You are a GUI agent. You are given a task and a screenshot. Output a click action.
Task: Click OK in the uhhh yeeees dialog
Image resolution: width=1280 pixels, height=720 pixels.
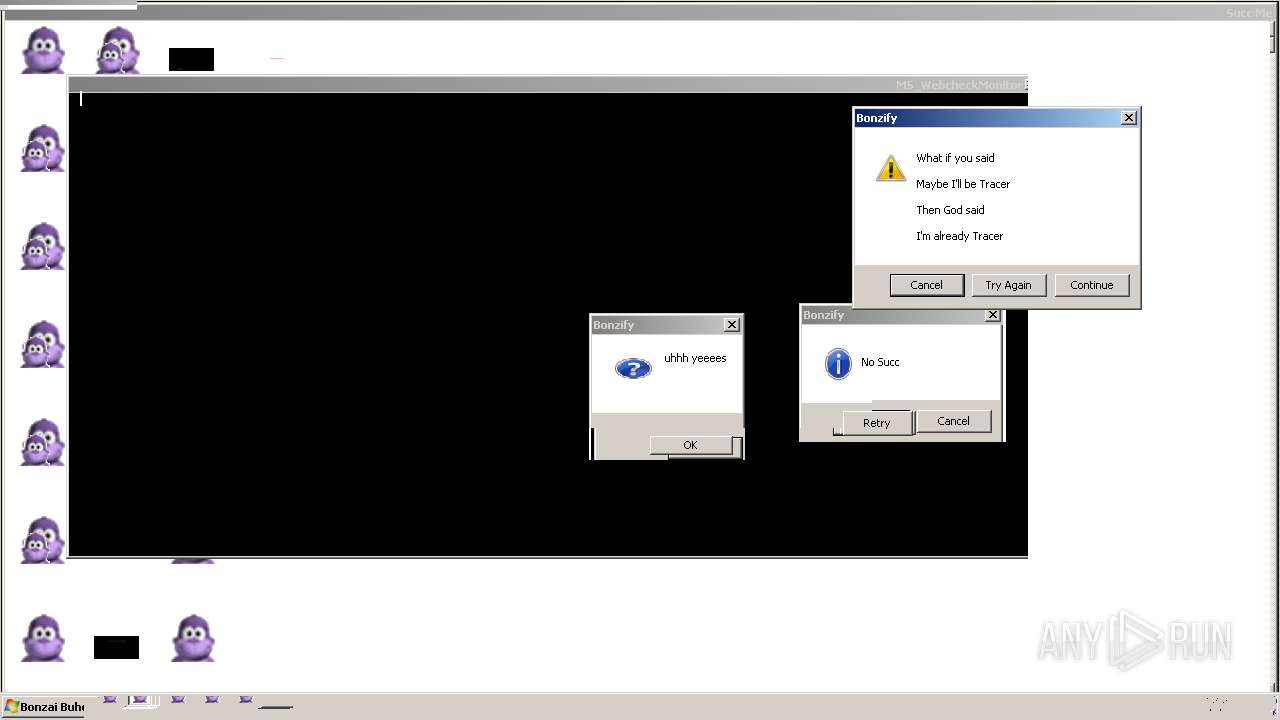(x=690, y=445)
